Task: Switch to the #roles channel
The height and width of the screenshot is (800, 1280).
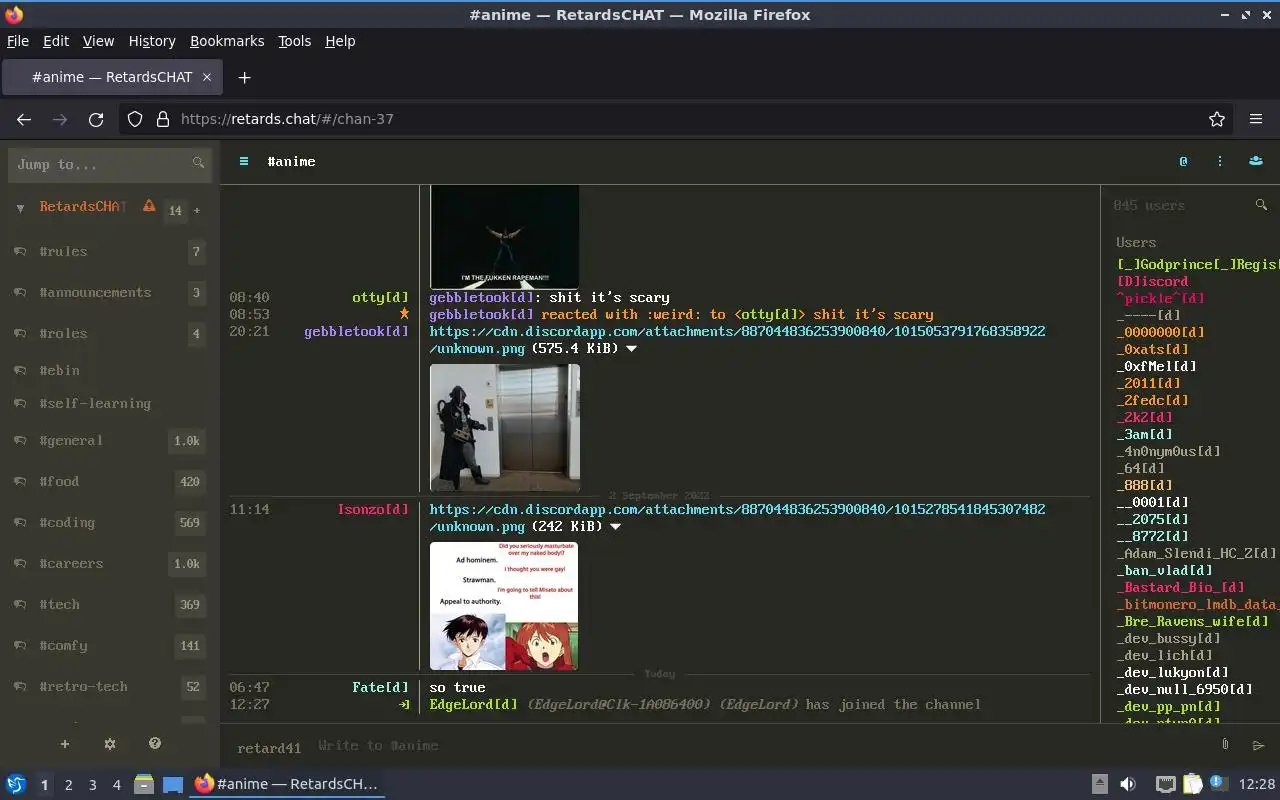Action: point(110,334)
